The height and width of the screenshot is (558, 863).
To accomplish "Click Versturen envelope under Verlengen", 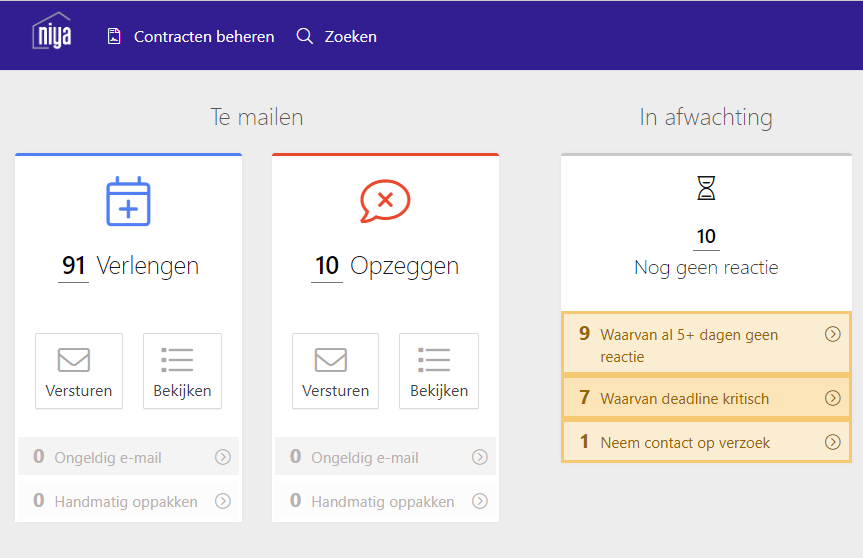I will point(79,371).
